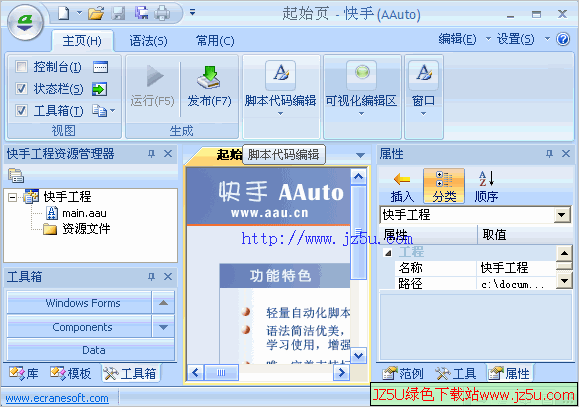
Task: Open file with the folder icon
Action: click(x=96, y=13)
